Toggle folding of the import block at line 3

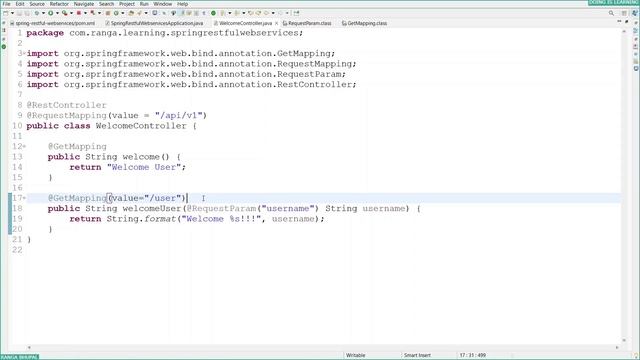pyautogui.click(x=24, y=53)
